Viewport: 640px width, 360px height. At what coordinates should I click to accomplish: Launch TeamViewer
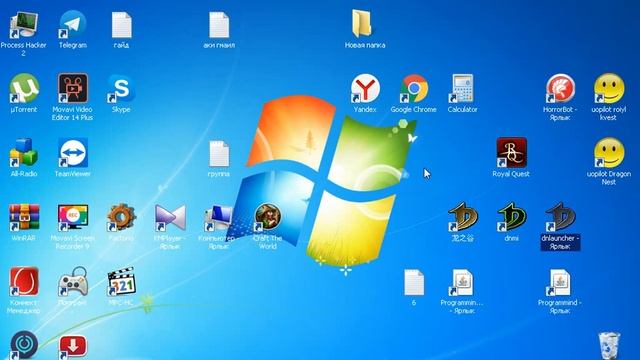coord(73,152)
